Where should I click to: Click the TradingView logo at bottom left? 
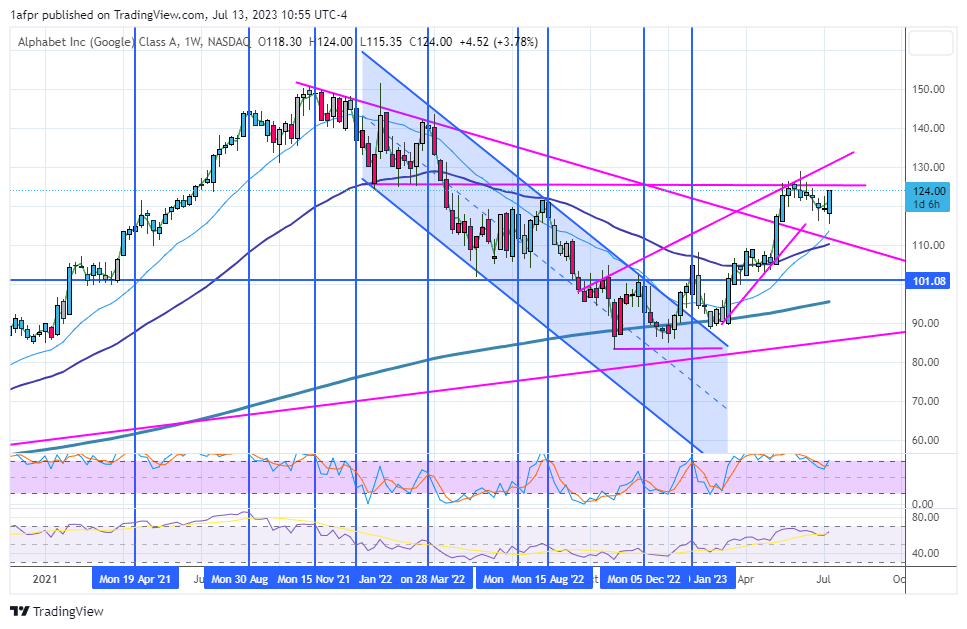pos(57,611)
